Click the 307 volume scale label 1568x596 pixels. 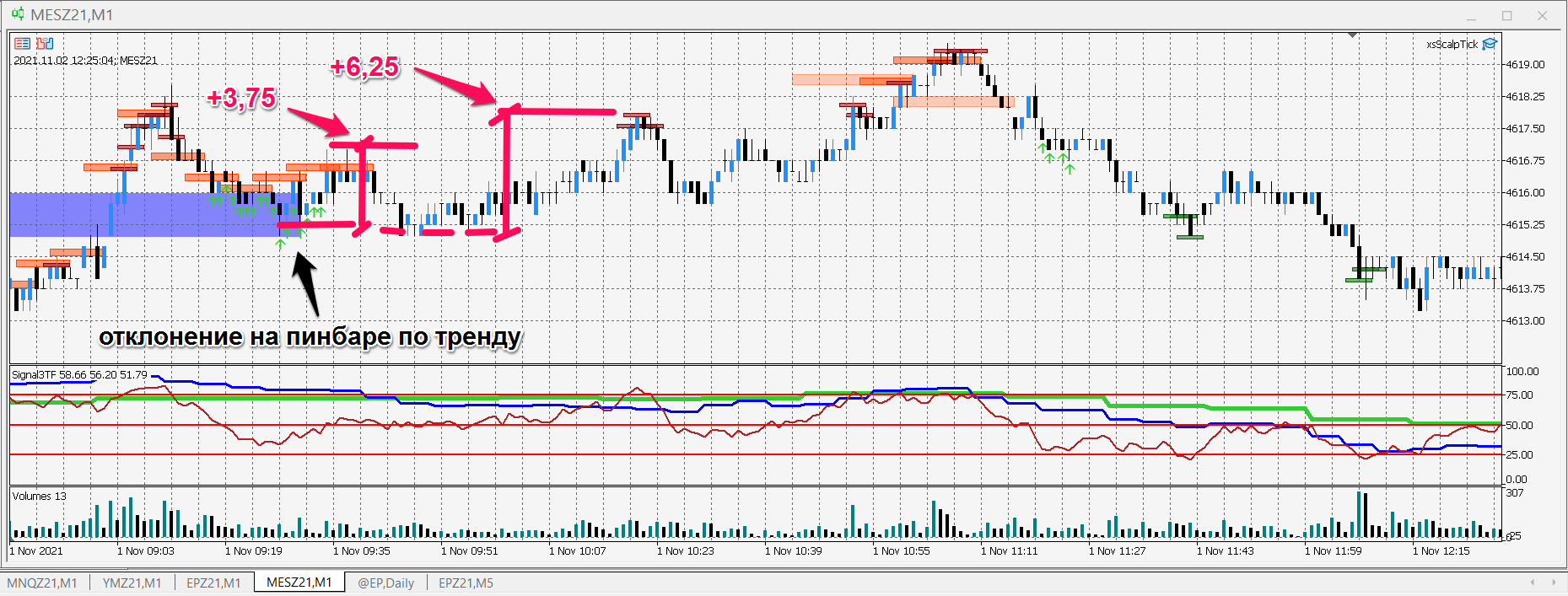[1515, 492]
